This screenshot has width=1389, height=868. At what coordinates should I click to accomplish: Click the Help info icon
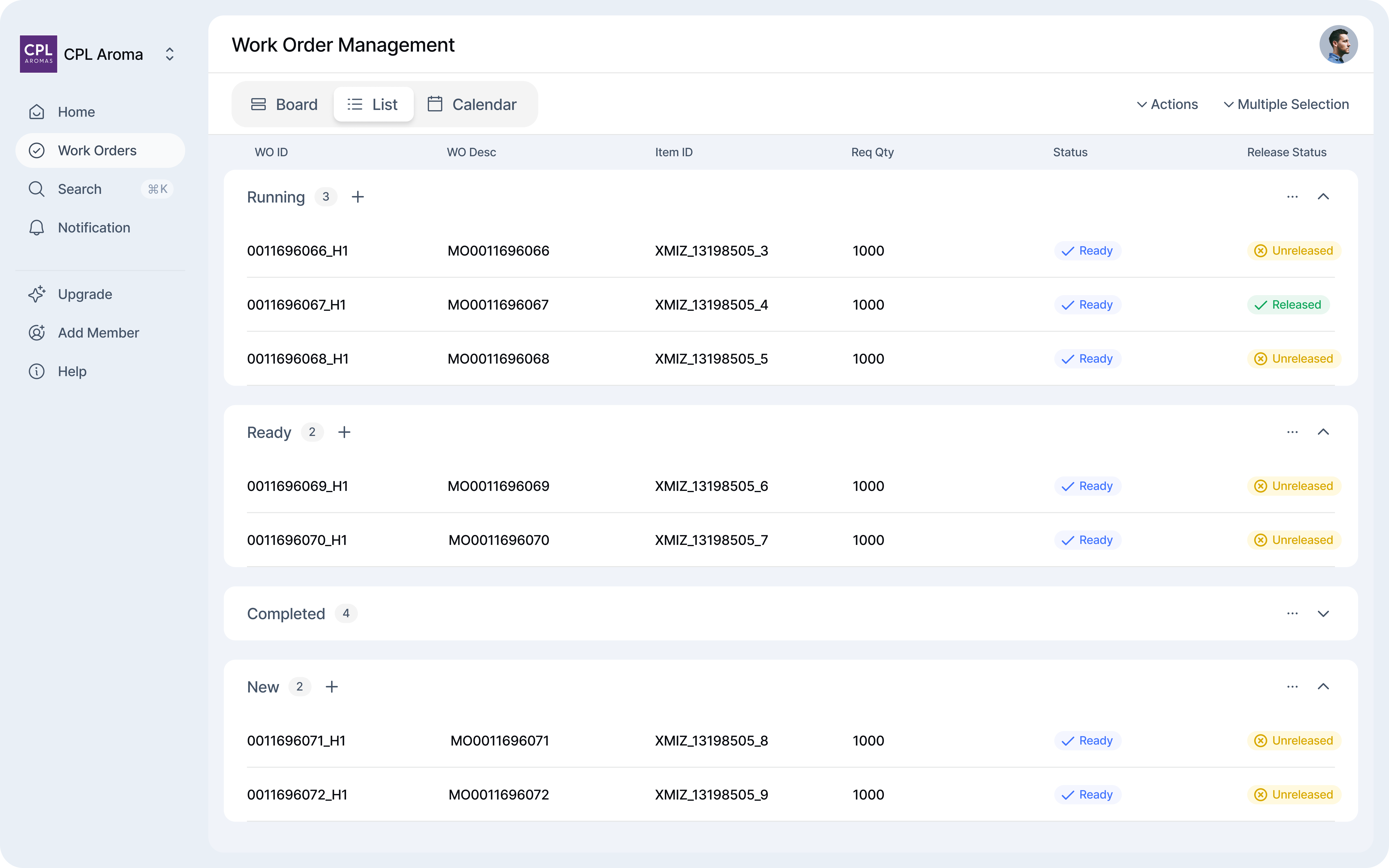[x=37, y=371]
